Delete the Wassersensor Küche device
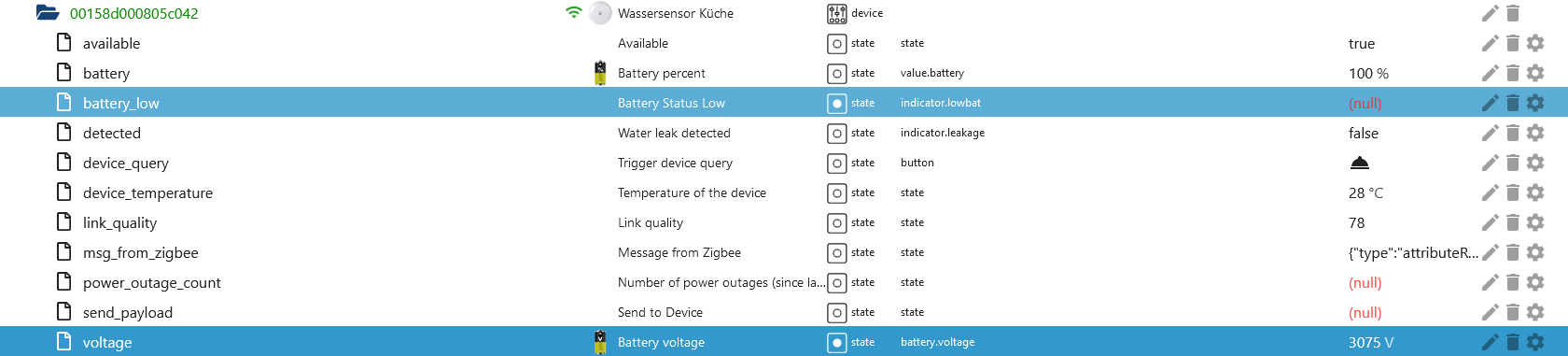The height and width of the screenshot is (356, 1568). click(1513, 13)
